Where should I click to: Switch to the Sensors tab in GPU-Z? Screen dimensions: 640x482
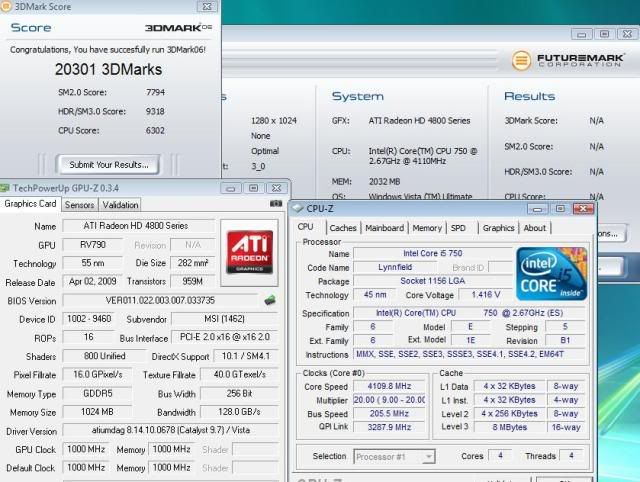click(x=80, y=205)
